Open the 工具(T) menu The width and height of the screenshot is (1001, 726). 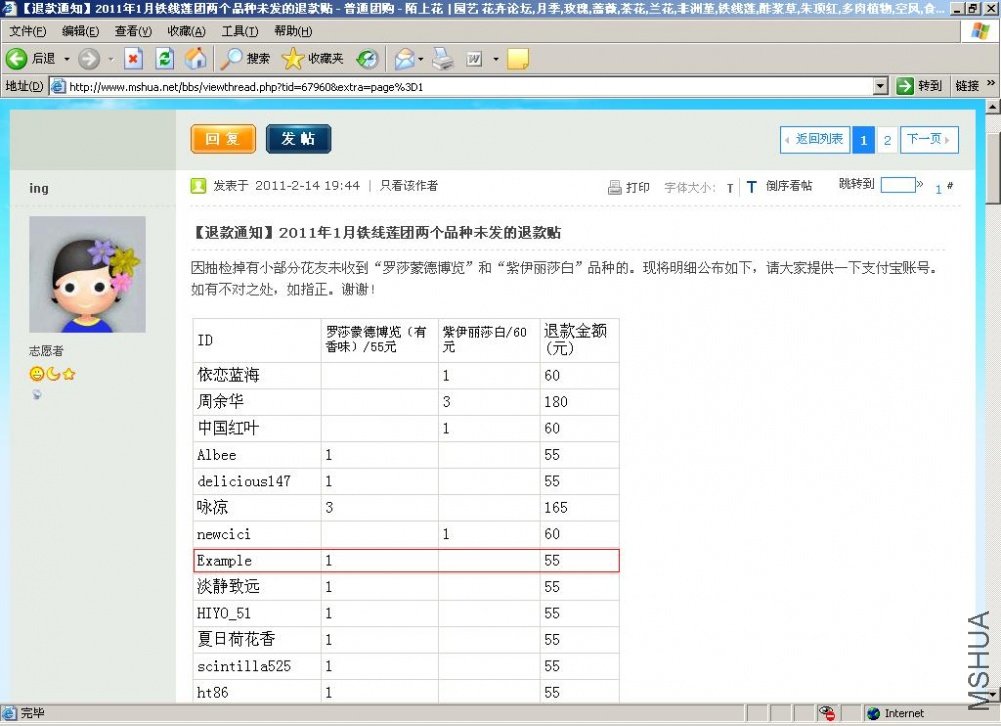click(x=239, y=31)
